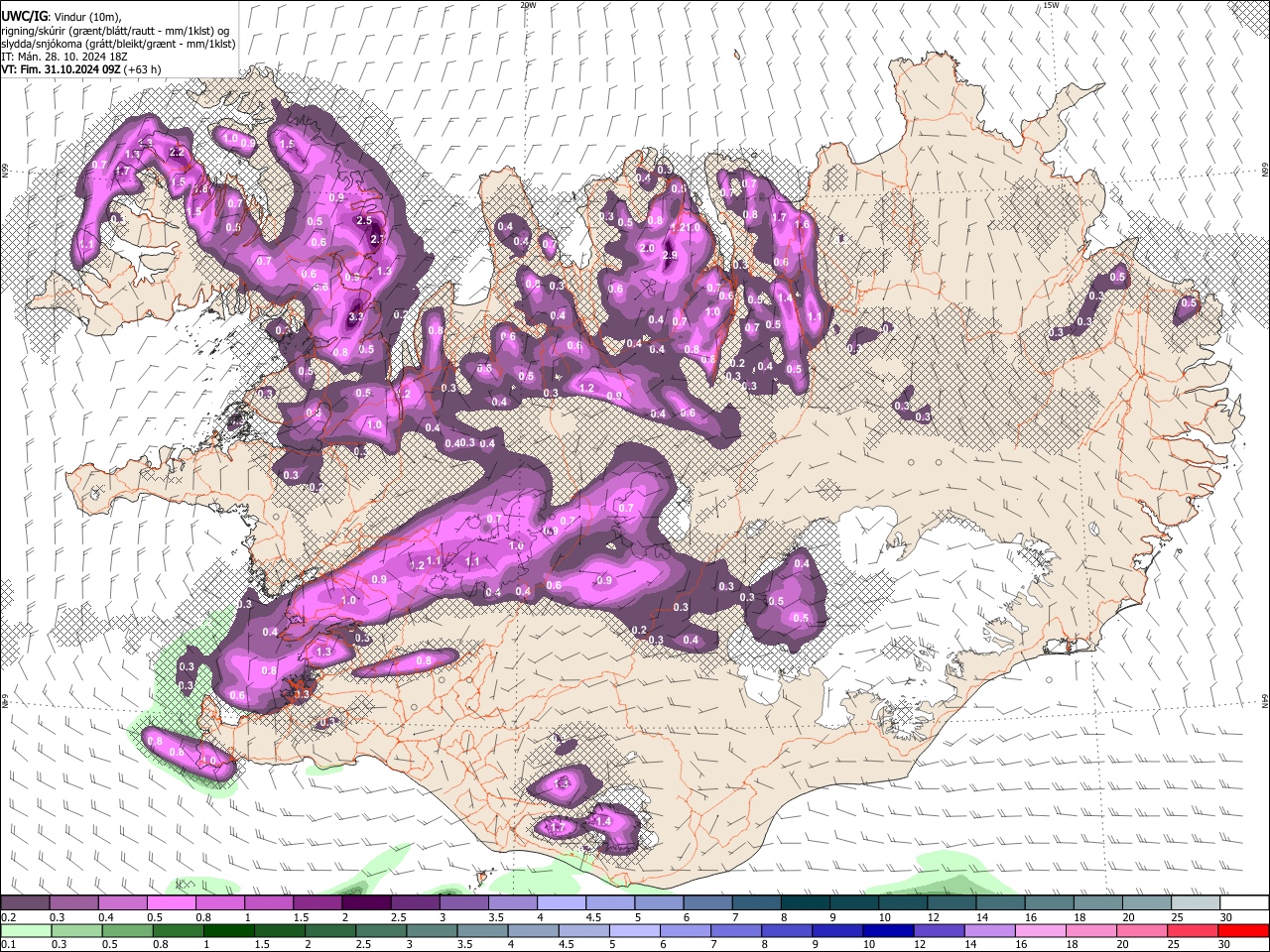Click the 'slydda/snjókoma' legend description line
Image resolution: width=1270 pixels, height=952 pixels.
pos(118,44)
